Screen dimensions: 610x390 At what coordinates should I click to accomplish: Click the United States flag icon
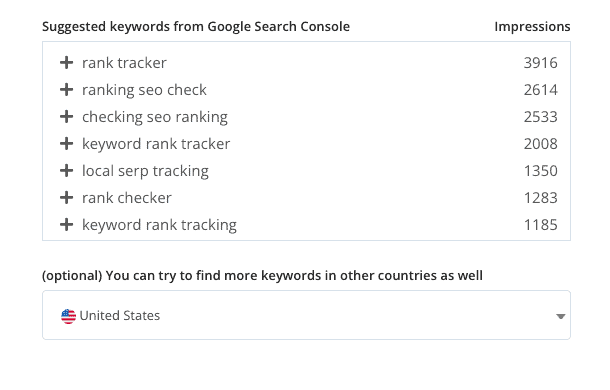(68, 316)
